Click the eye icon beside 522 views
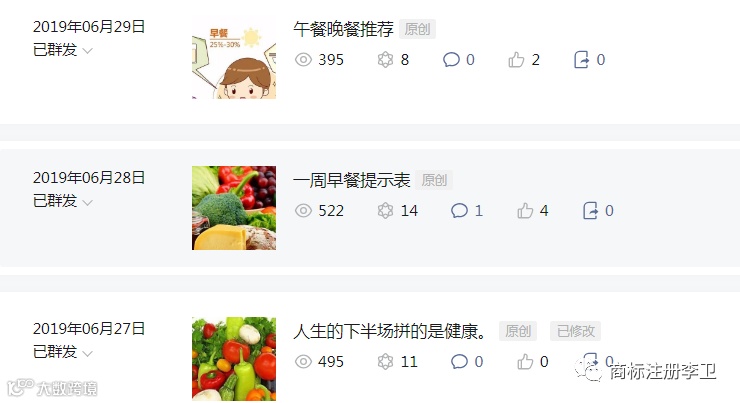Screen dimensions: 740x403 pyautogui.click(x=303, y=211)
